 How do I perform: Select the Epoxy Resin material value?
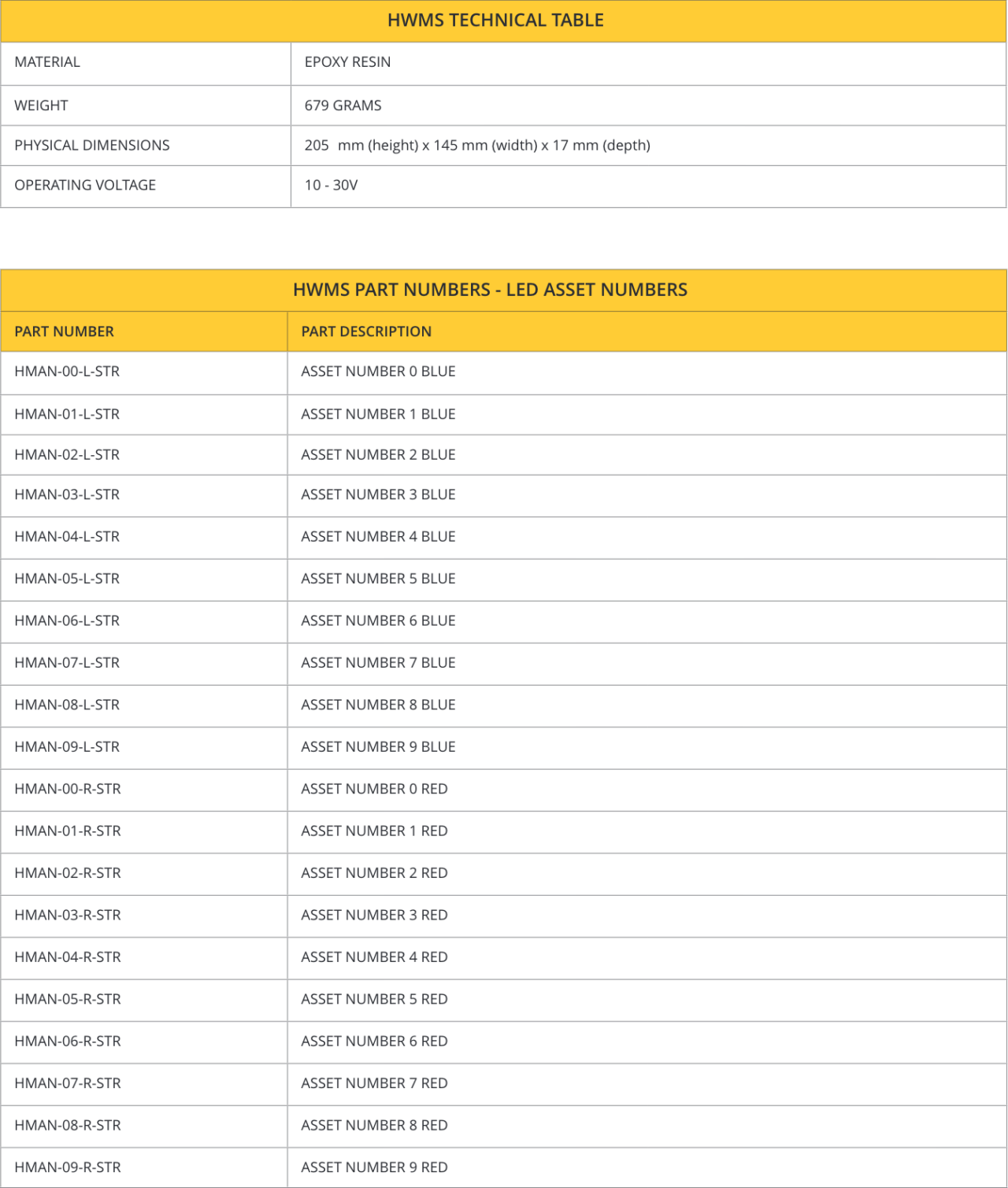(347, 62)
